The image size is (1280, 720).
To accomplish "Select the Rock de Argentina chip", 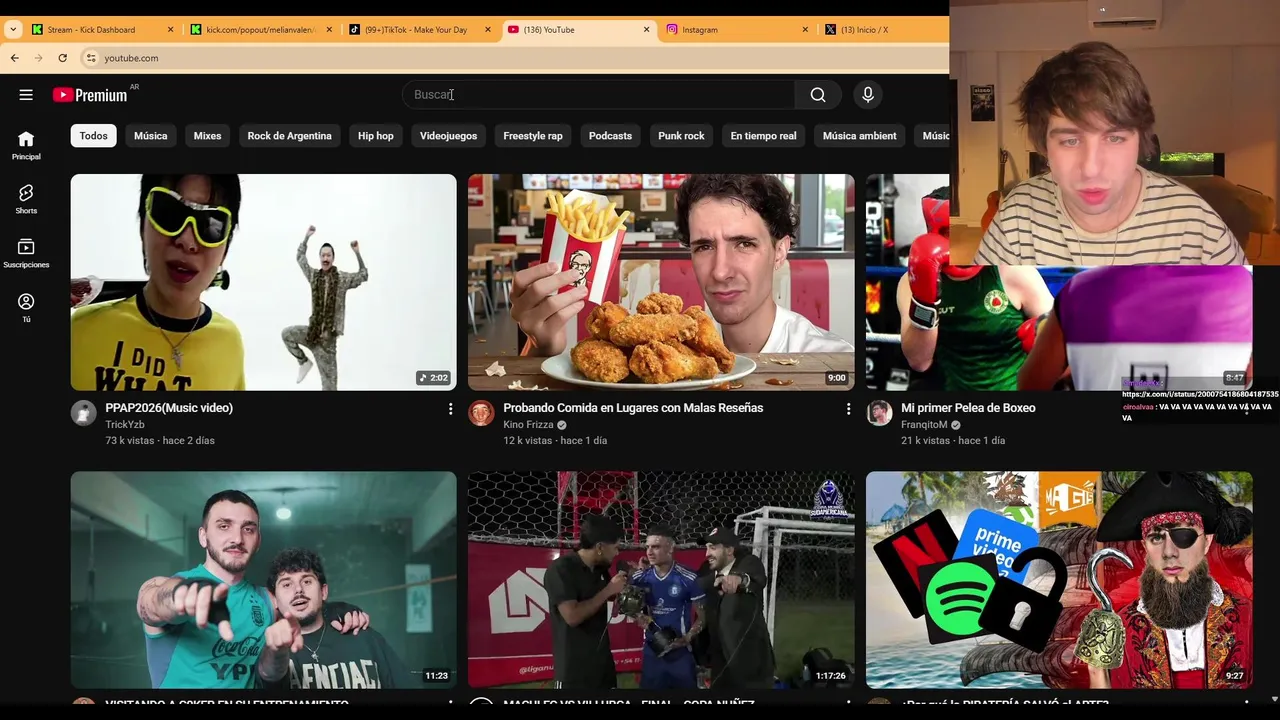I will coord(289,136).
